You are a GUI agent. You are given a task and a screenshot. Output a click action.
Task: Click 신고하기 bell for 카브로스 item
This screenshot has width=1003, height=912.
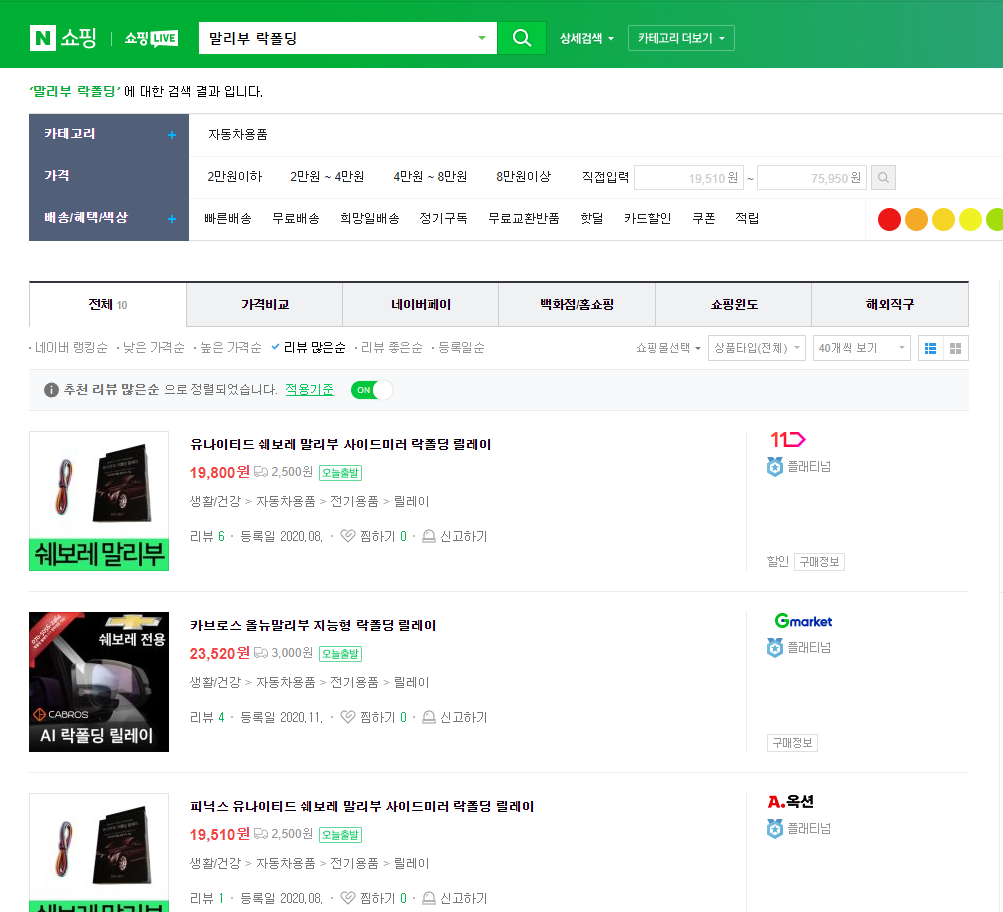coord(429,717)
